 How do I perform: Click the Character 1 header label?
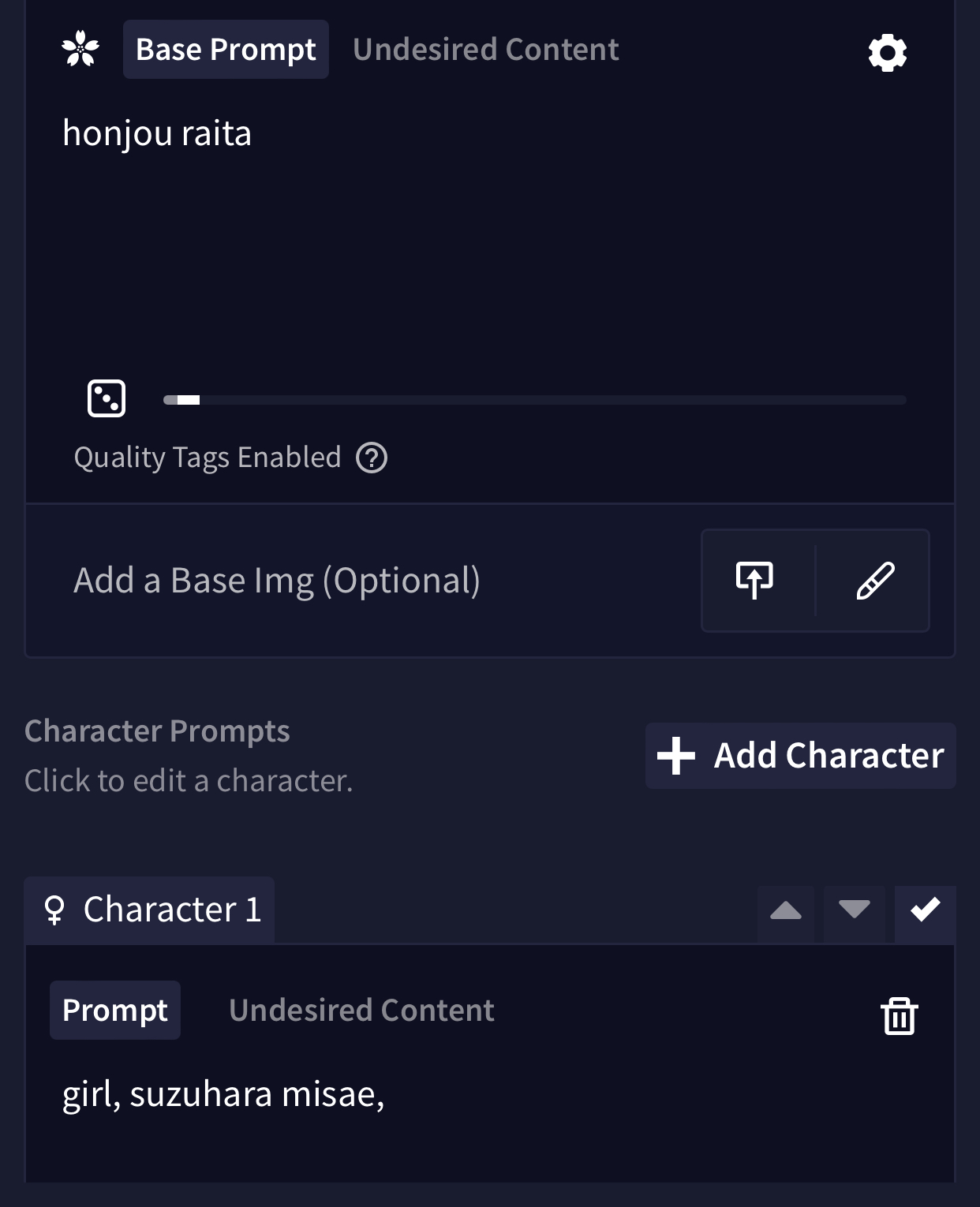pos(172,910)
